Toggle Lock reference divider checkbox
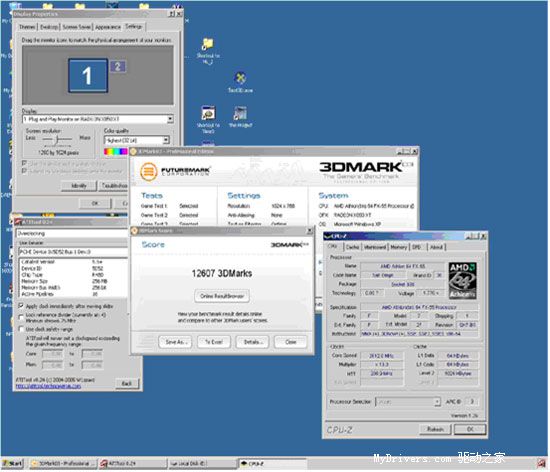 21,317
